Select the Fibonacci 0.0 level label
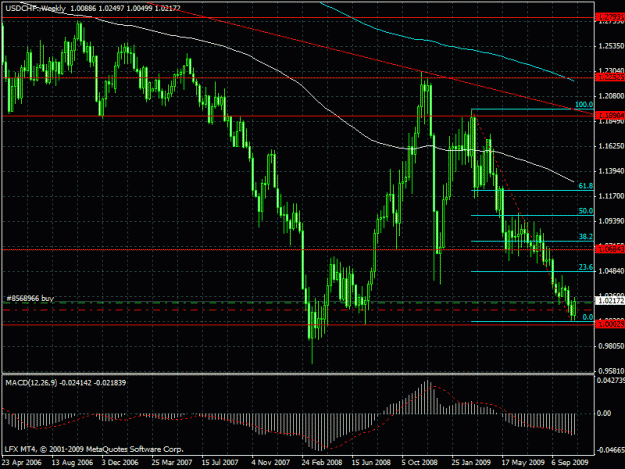 click(588, 317)
